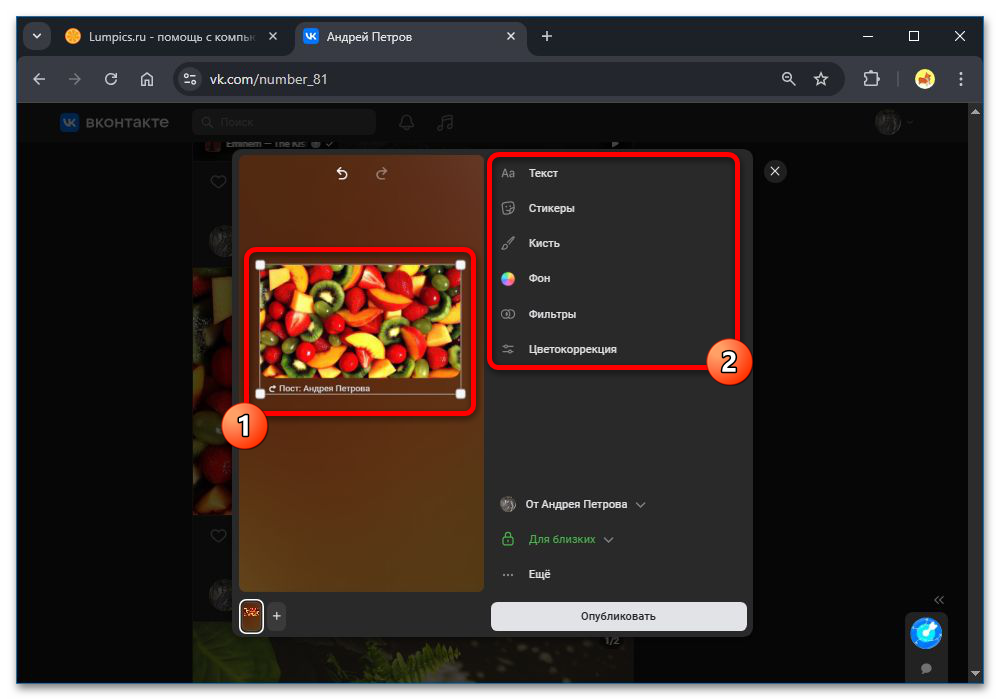This screenshot has height=700, width=1000.
Task: Add a new story slide with plus
Action: pyautogui.click(x=277, y=616)
